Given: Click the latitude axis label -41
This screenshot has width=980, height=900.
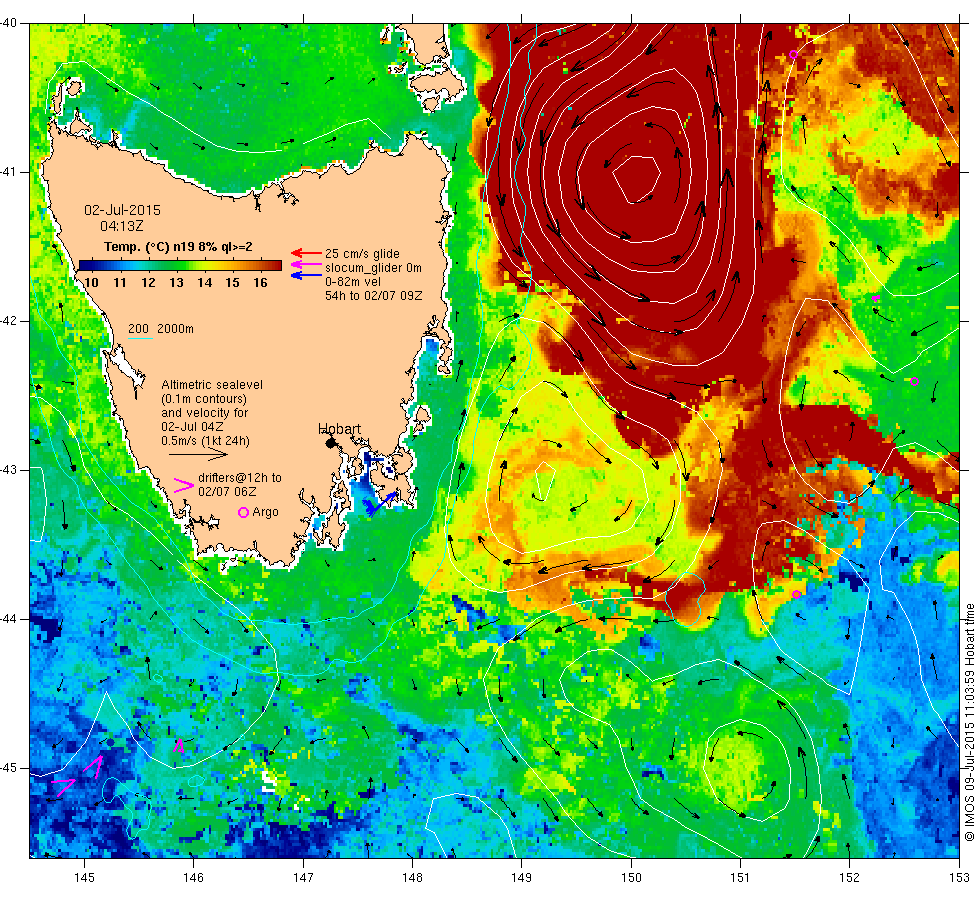Looking at the screenshot, I should pyautogui.click(x=8, y=172).
